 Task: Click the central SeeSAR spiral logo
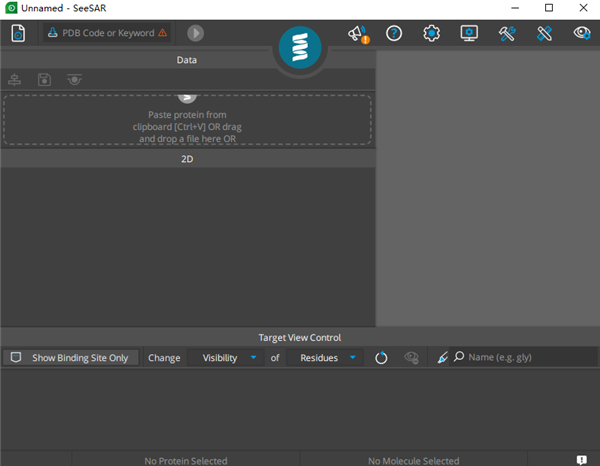click(300, 47)
